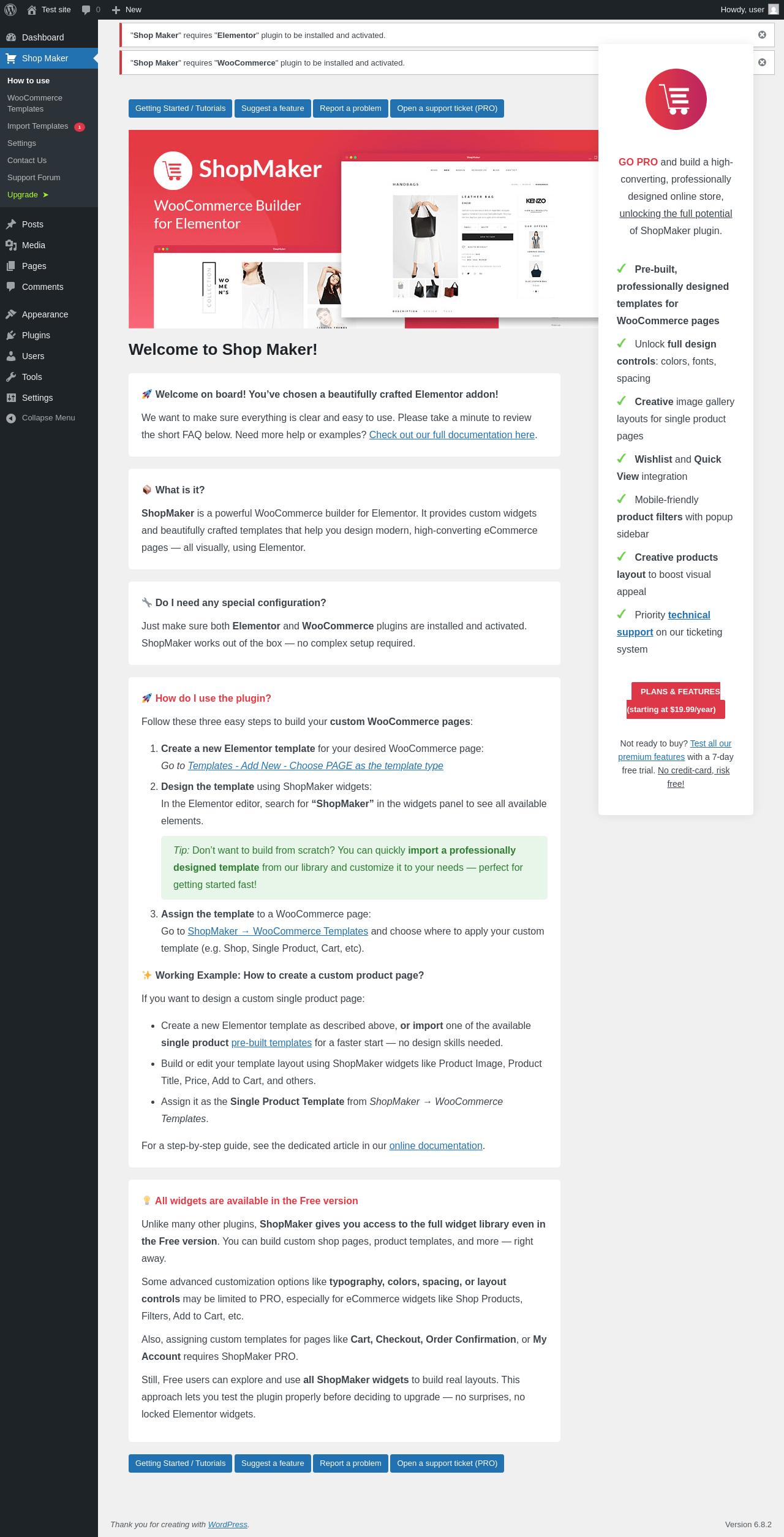Screen dimensions: 784x1537
Task: Click top Suggest a feature button
Action: click(273, 108)
